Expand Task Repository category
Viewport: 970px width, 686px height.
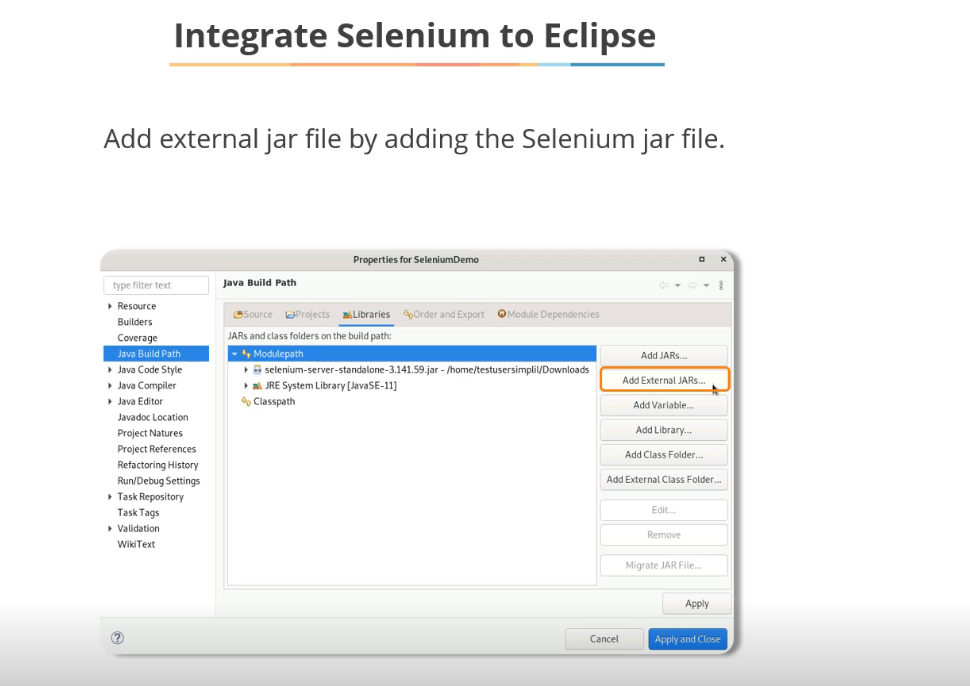[x=109, y=497]
